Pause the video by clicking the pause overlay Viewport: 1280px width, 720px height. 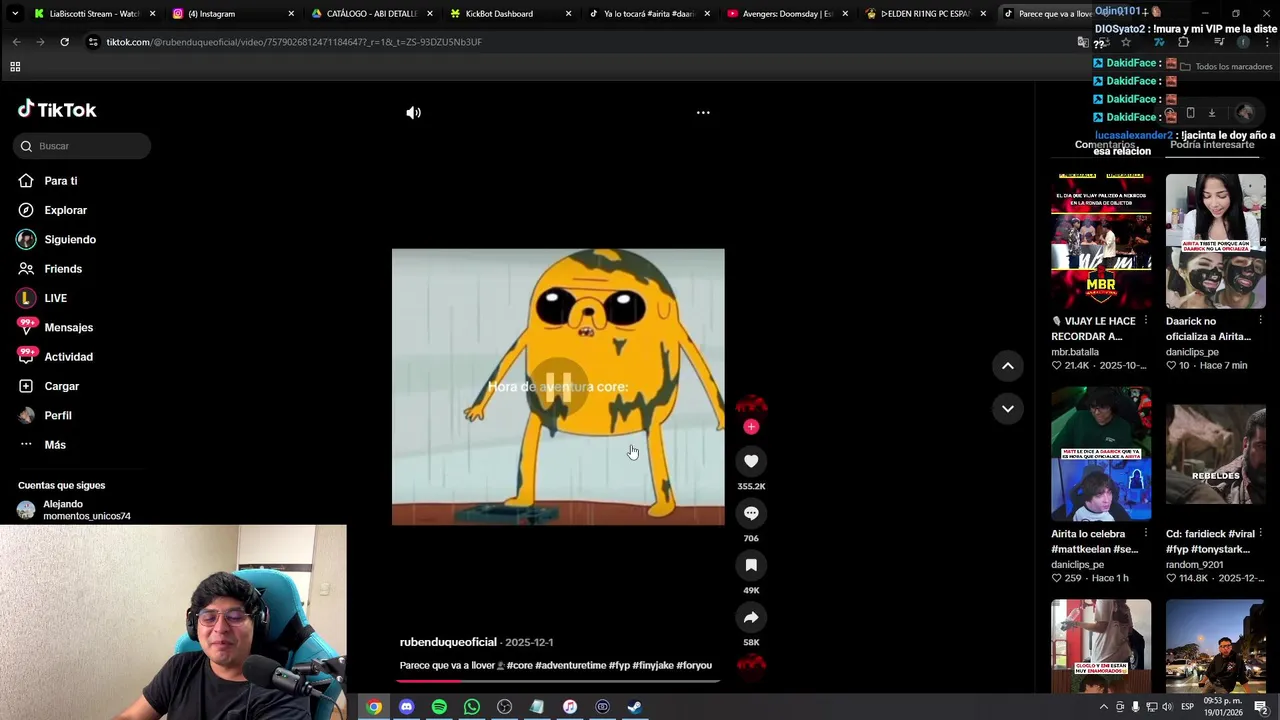[558, 386]
